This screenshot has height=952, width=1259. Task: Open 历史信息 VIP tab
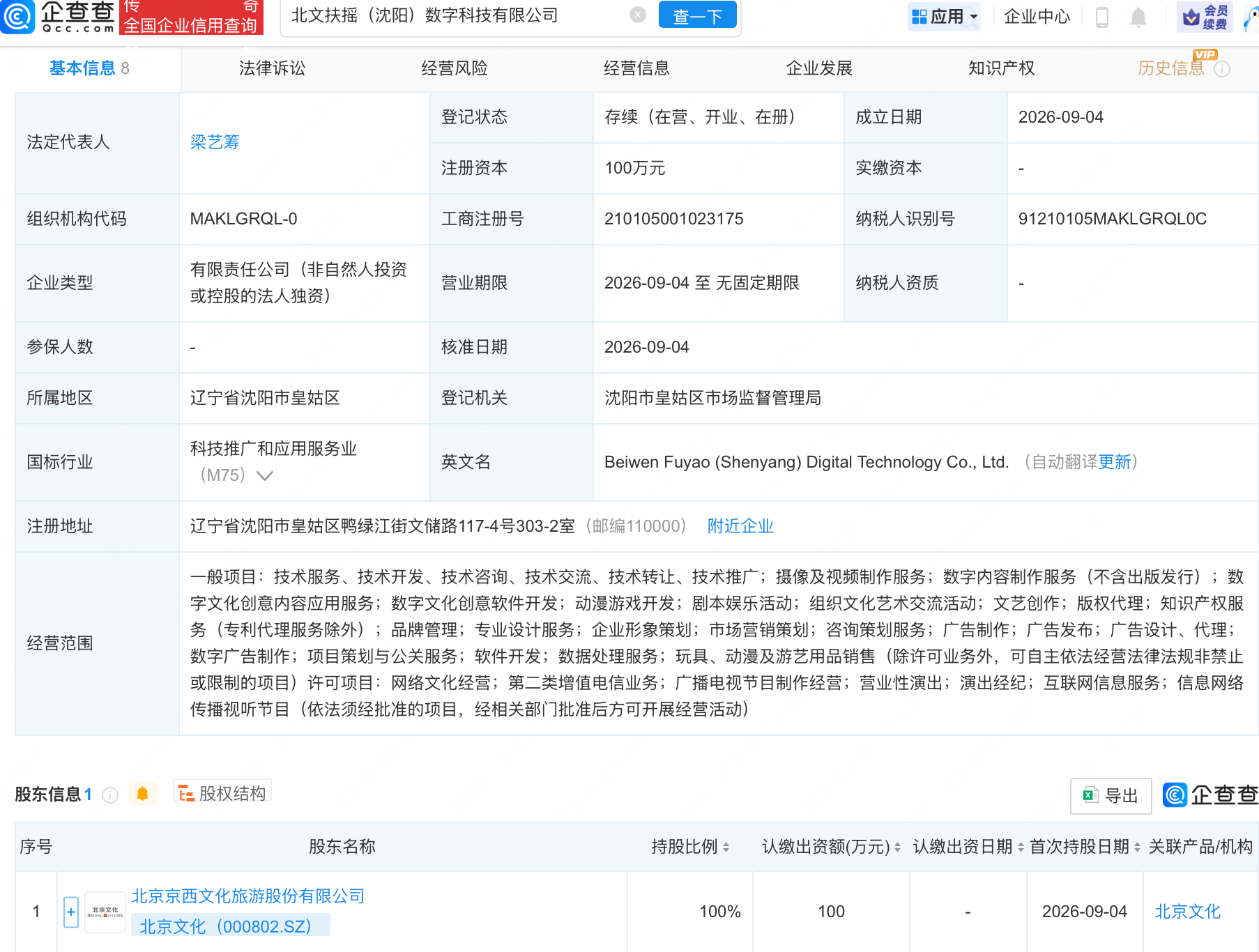[x=1171, y=68]
